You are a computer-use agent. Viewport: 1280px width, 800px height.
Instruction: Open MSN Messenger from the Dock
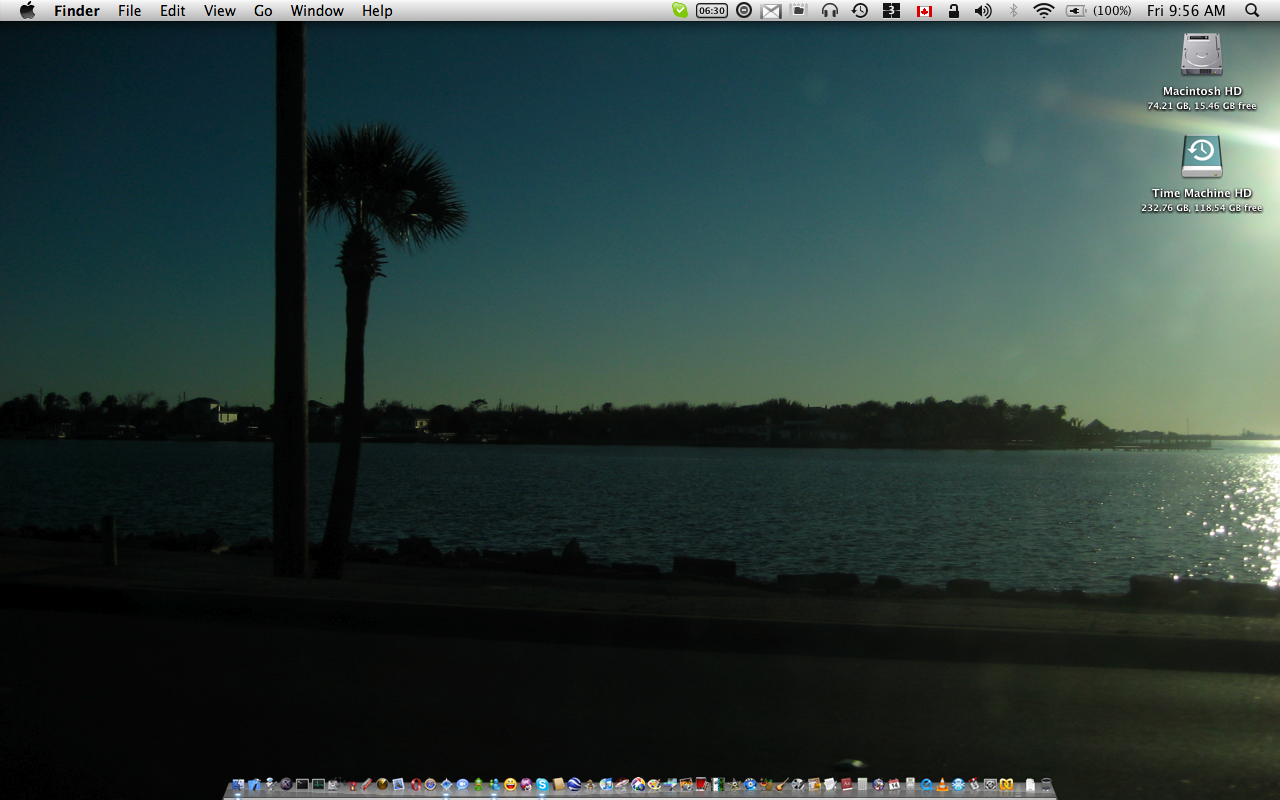494,785
